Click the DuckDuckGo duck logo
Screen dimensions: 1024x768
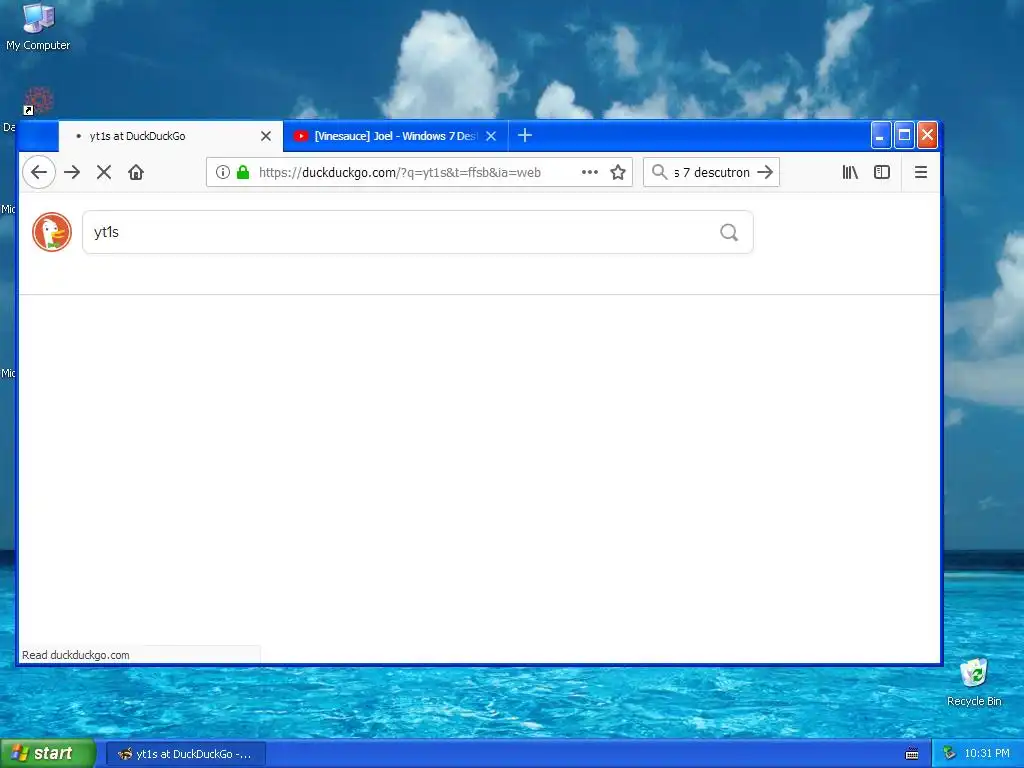tap(52, 232)
